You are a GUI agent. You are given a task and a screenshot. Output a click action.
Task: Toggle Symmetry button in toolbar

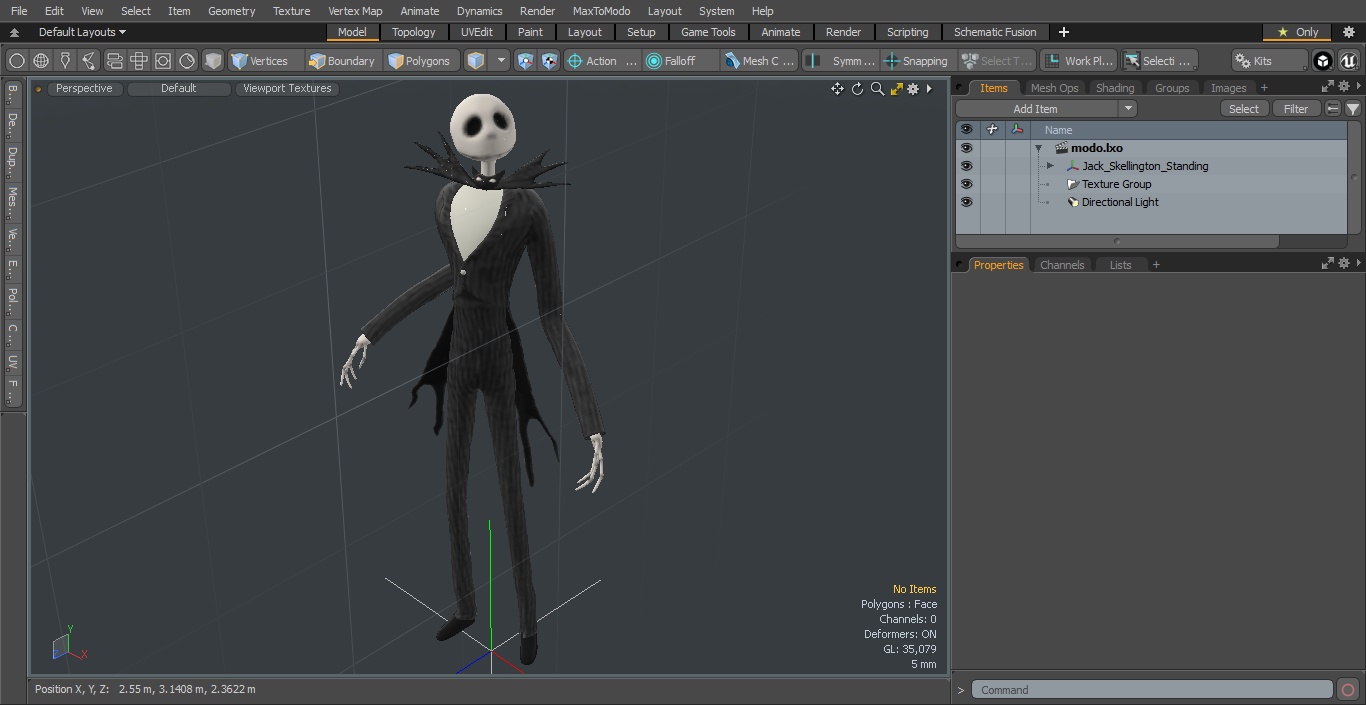coord(841,61)
